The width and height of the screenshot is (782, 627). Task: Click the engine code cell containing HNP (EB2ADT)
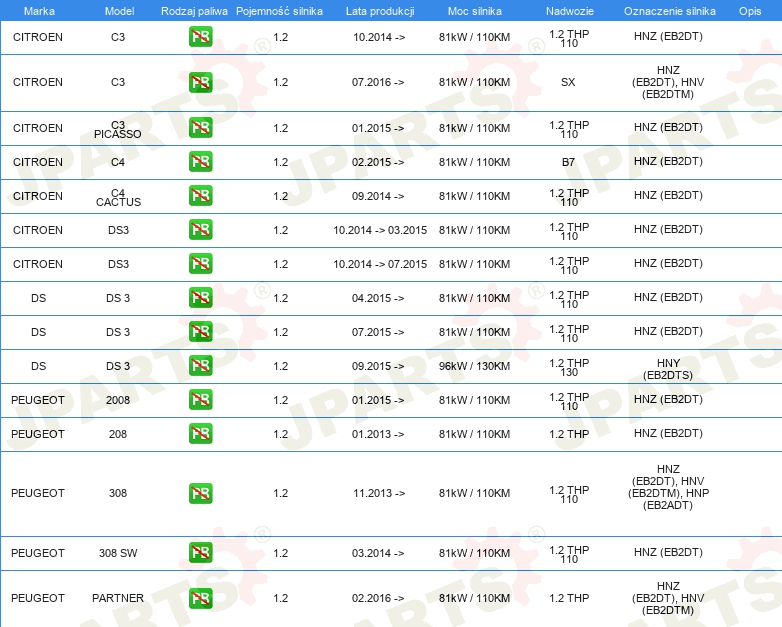[x=668, y=487]
